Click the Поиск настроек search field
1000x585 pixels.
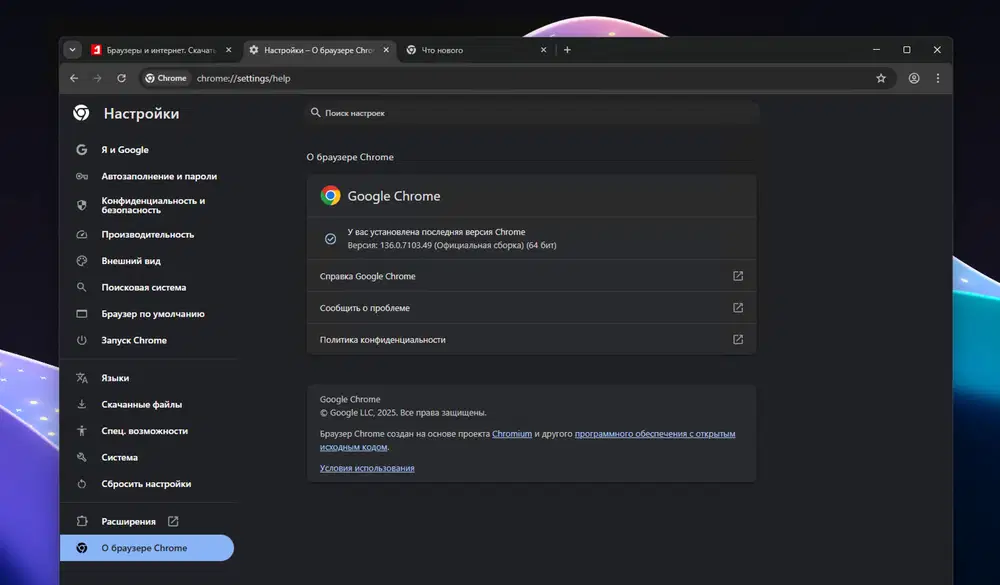click(x=532, y=113)
